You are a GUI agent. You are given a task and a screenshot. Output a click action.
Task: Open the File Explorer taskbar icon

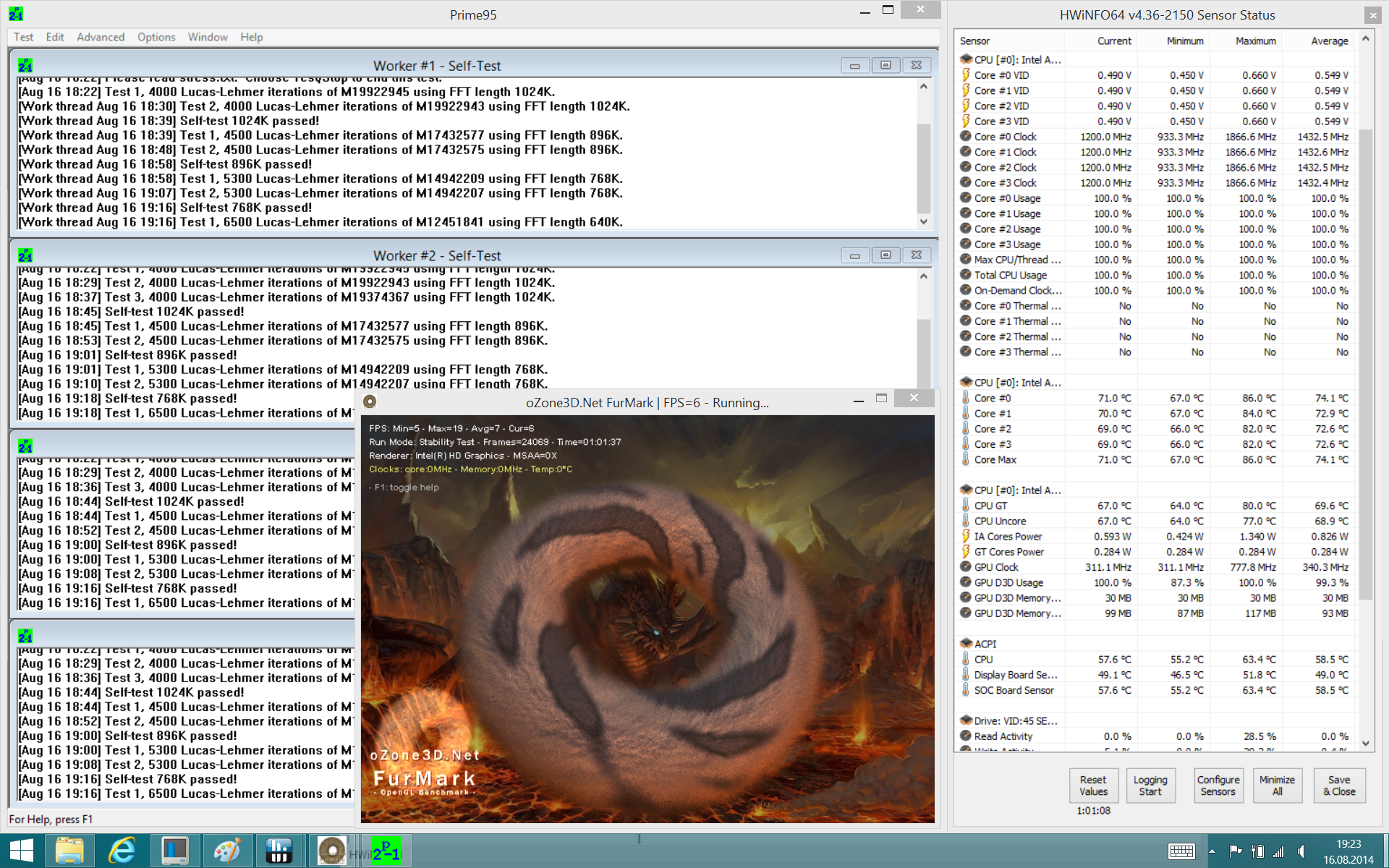coord(69,851)
